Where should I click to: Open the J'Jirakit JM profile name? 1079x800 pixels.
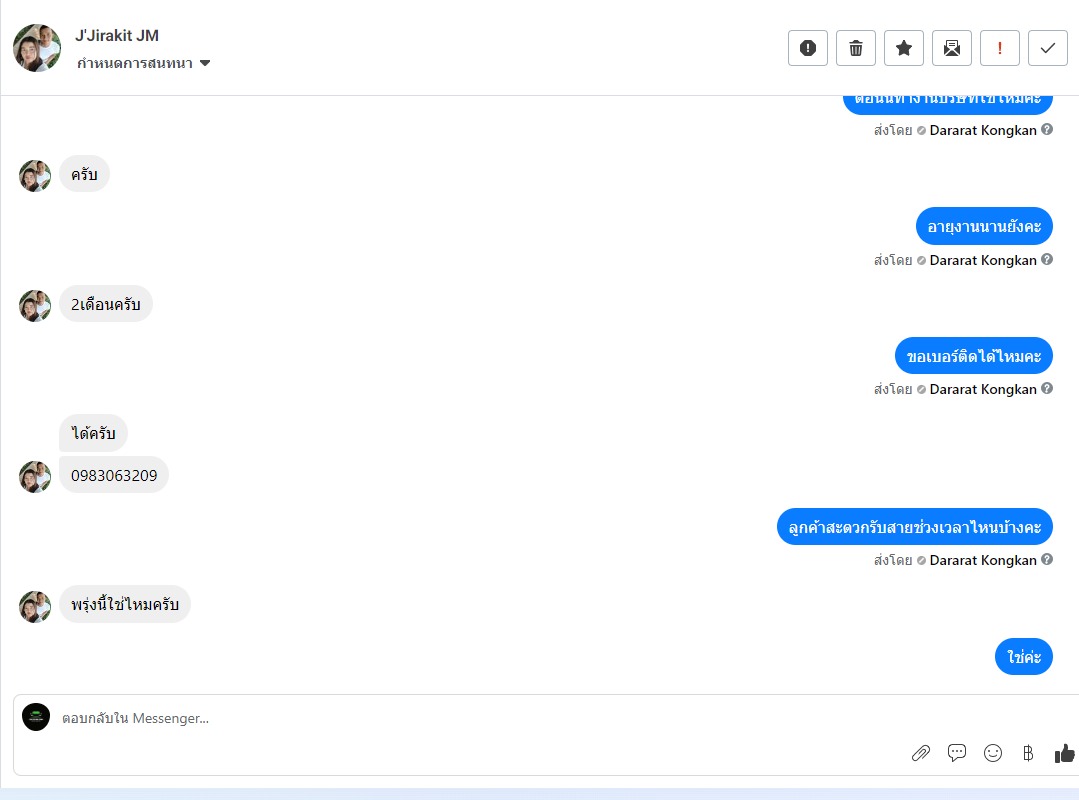[x=117, y=35]
